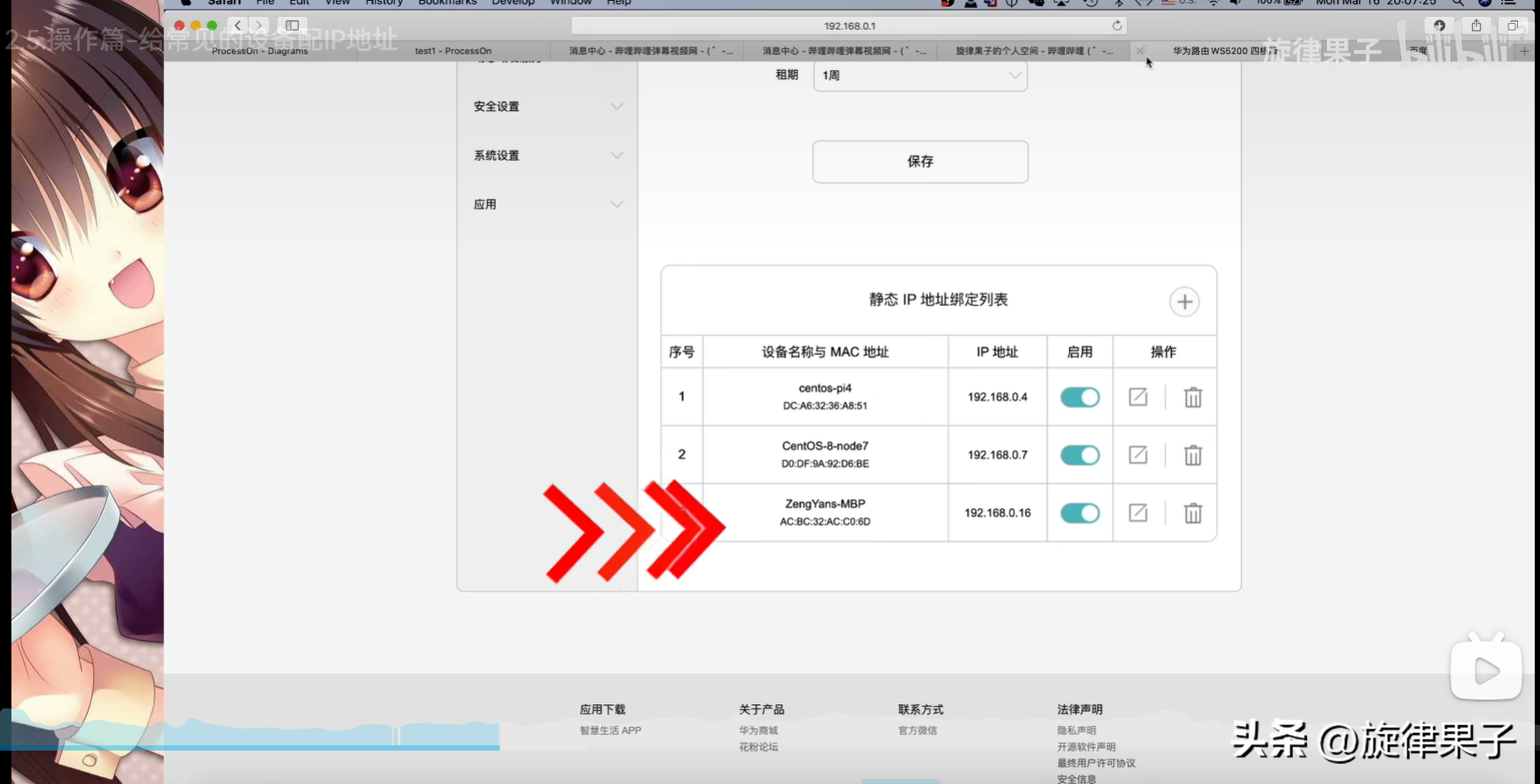Show the Safari sidebar
This screenshot has height=784, width=1540.
(x=293, y=25)
